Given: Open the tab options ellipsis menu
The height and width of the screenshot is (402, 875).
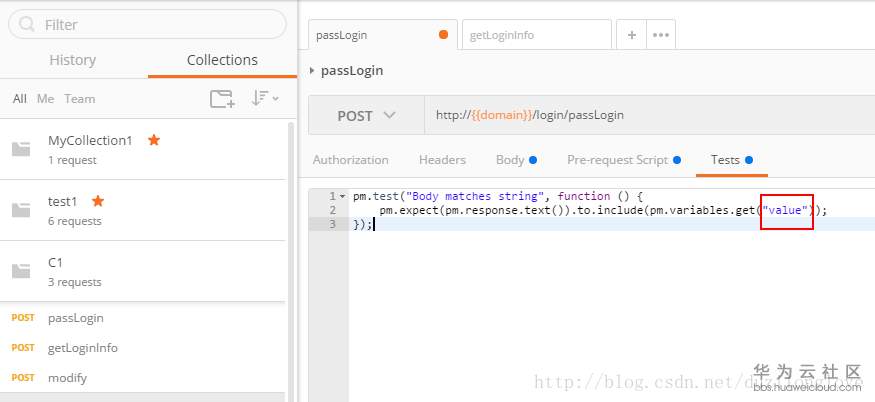Looking at the screenshot, I should (661, 35).
